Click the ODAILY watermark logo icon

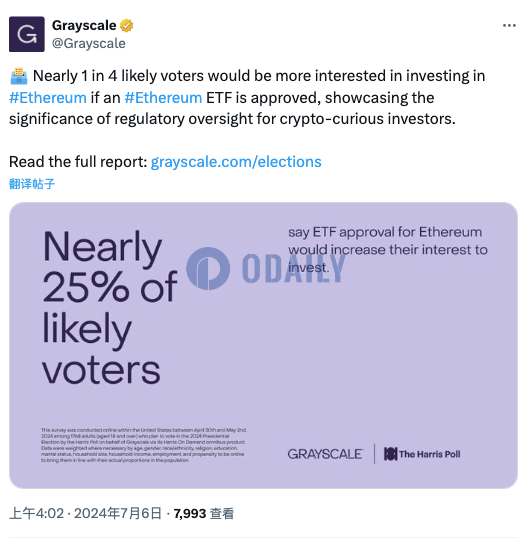pyautogui.click(x=208, y=268)
